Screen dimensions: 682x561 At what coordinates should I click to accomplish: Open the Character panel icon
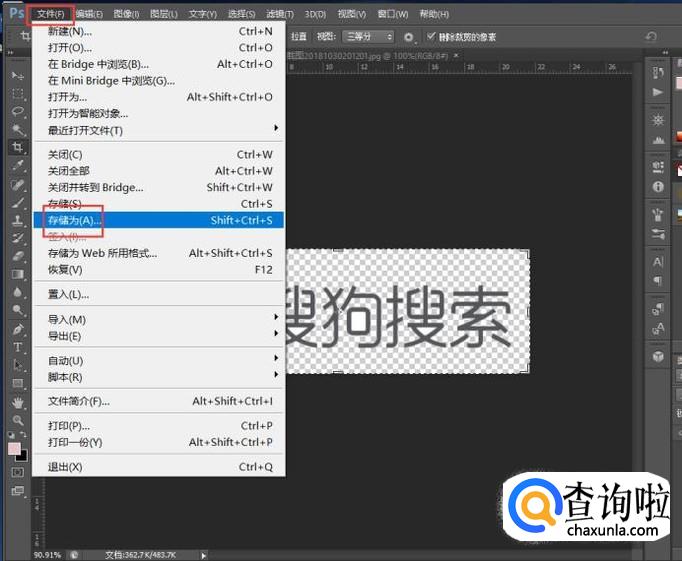pos(658,262)
